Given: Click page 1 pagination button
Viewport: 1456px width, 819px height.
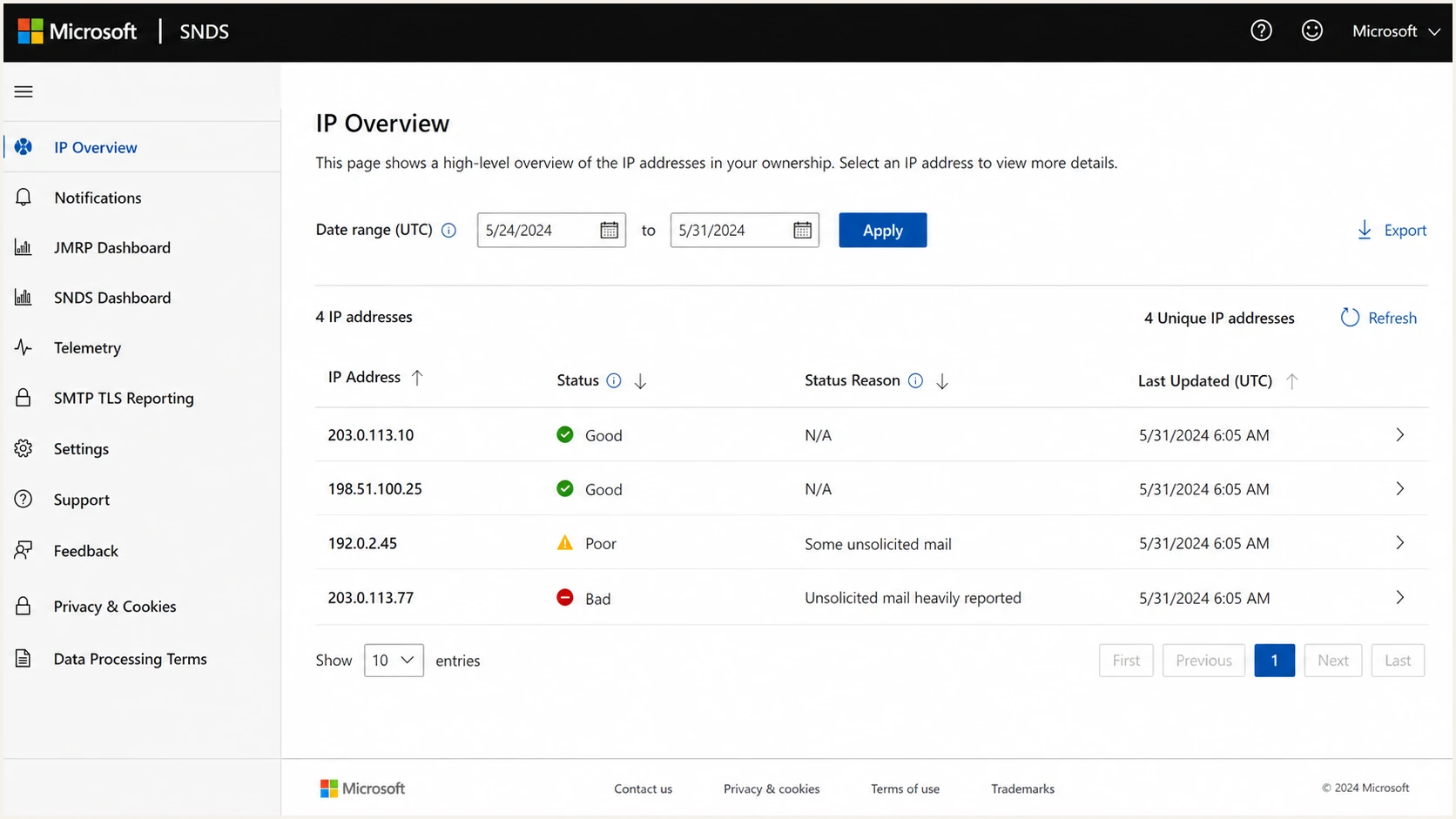Looking at the screenshot, I should tap(1274, 661).
